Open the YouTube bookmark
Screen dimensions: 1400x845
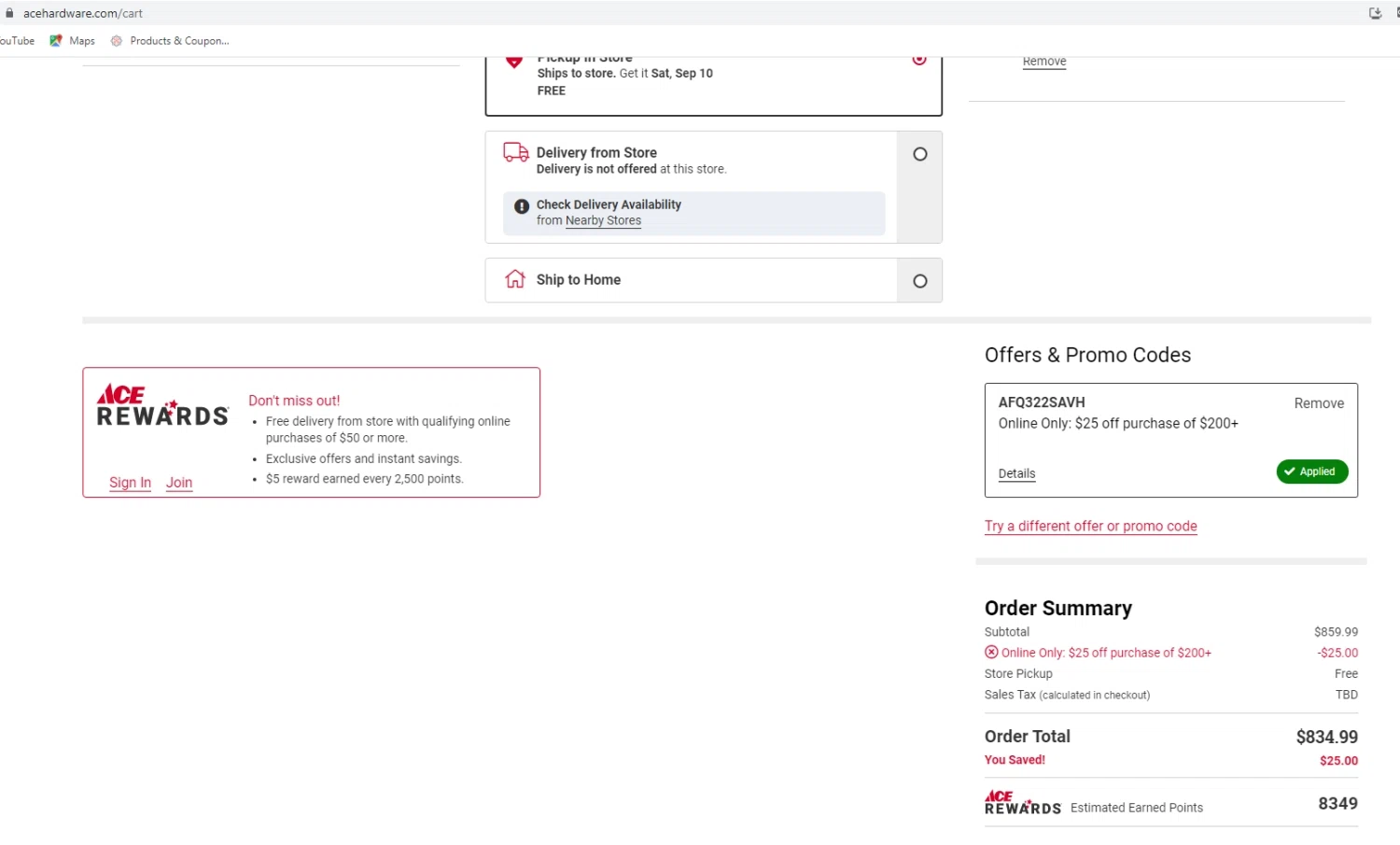tap(17, 41)
